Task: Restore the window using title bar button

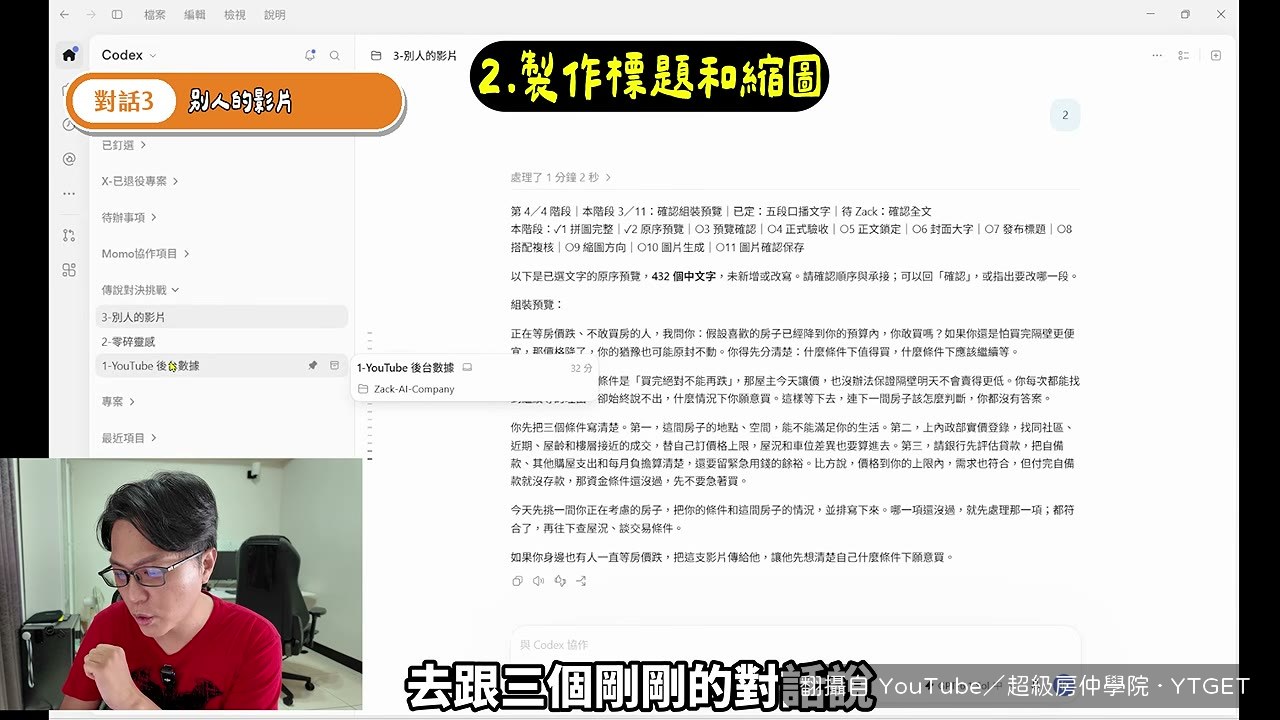Action: [1185, 15]
